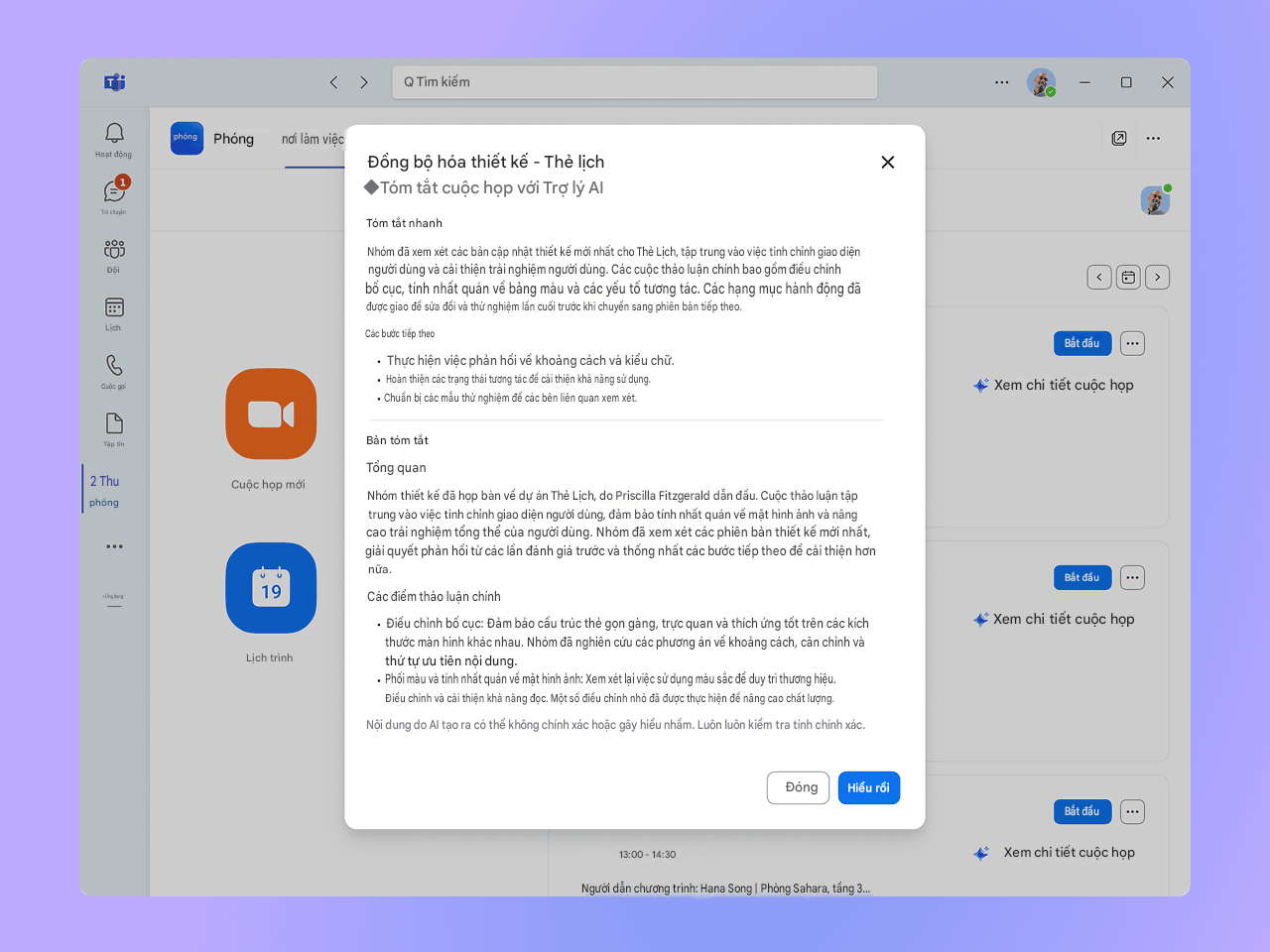The image size is (1270, 952).
Task: Click the Các bước tiếp theo heading
Action: point(400,334)
